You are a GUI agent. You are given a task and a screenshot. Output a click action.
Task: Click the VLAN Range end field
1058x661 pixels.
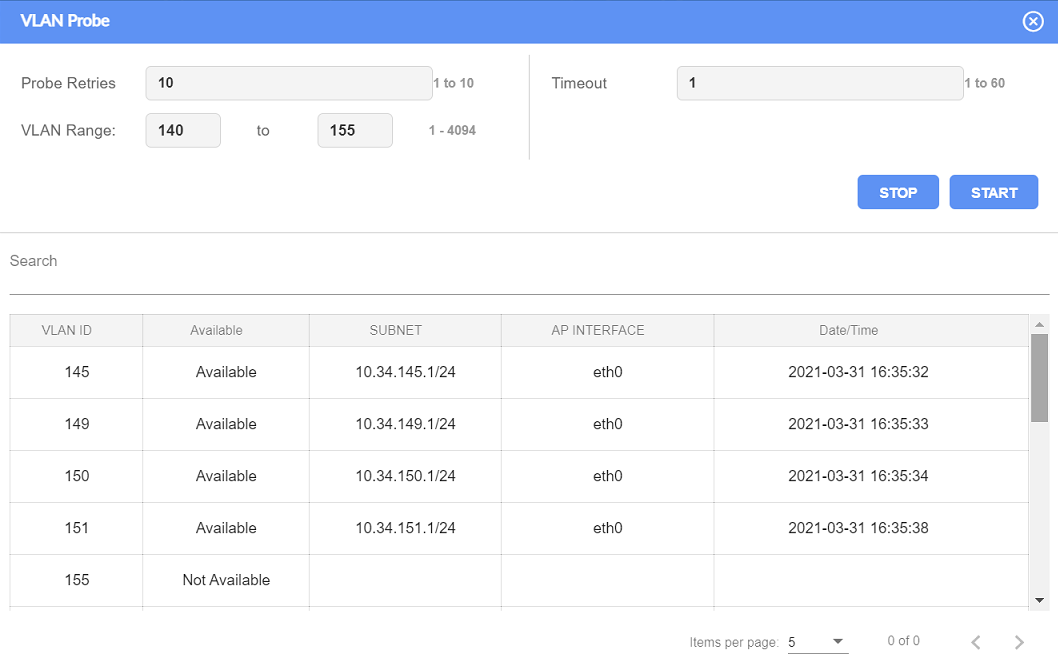[x=355, y=131]
